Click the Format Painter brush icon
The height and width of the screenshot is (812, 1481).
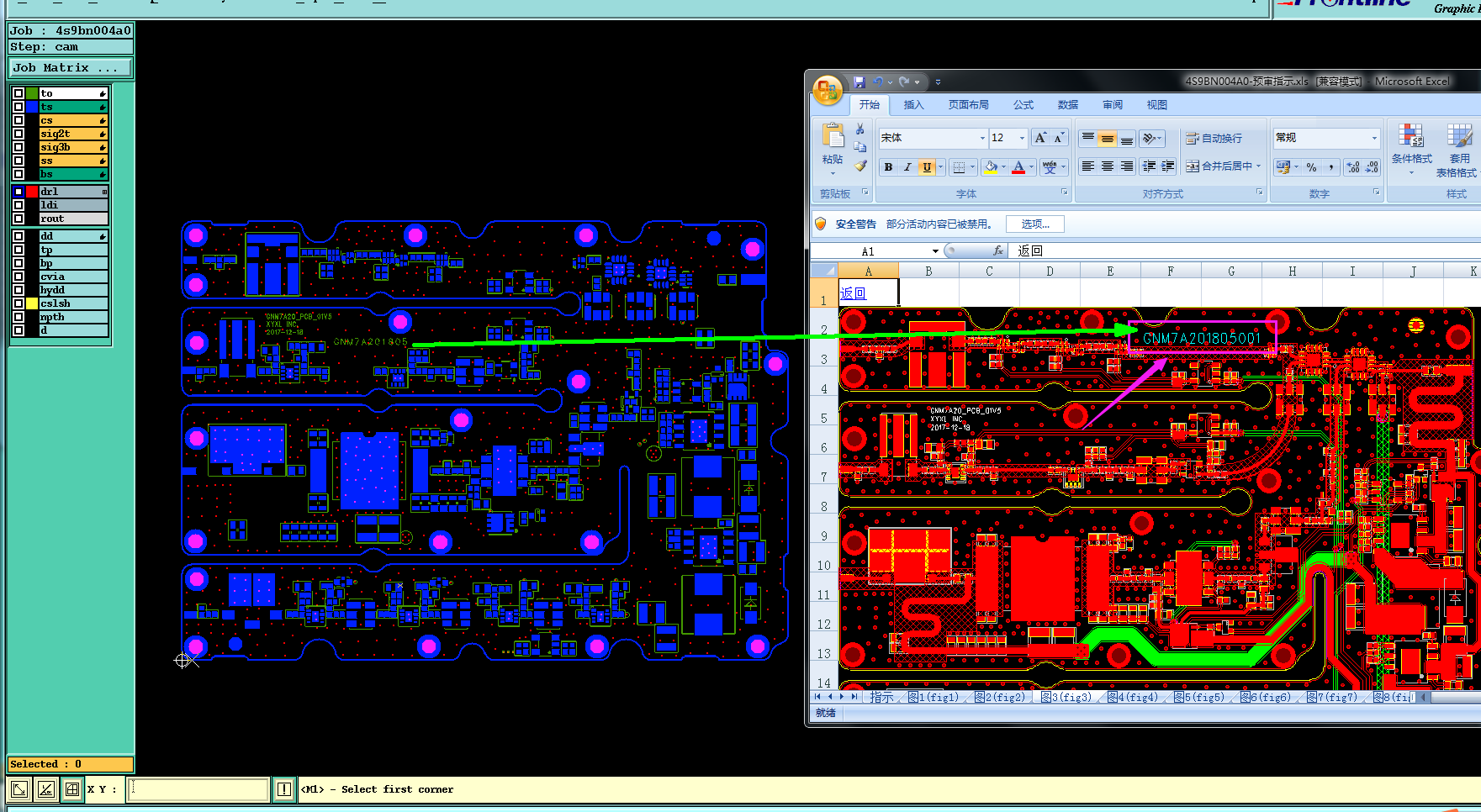tap(860, 166)
